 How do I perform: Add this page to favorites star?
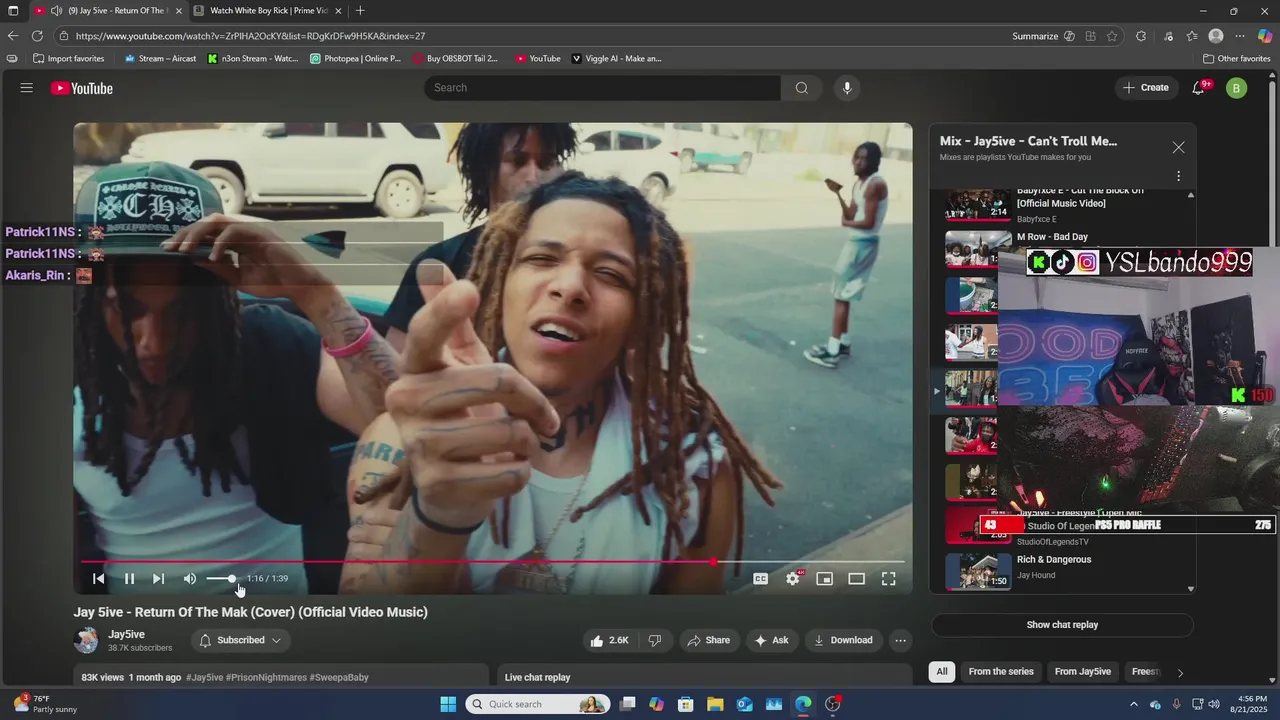coord(1112,36)
